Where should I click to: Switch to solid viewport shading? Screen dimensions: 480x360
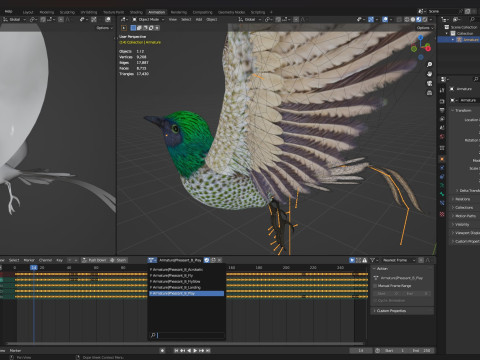[x=413, y=20]
